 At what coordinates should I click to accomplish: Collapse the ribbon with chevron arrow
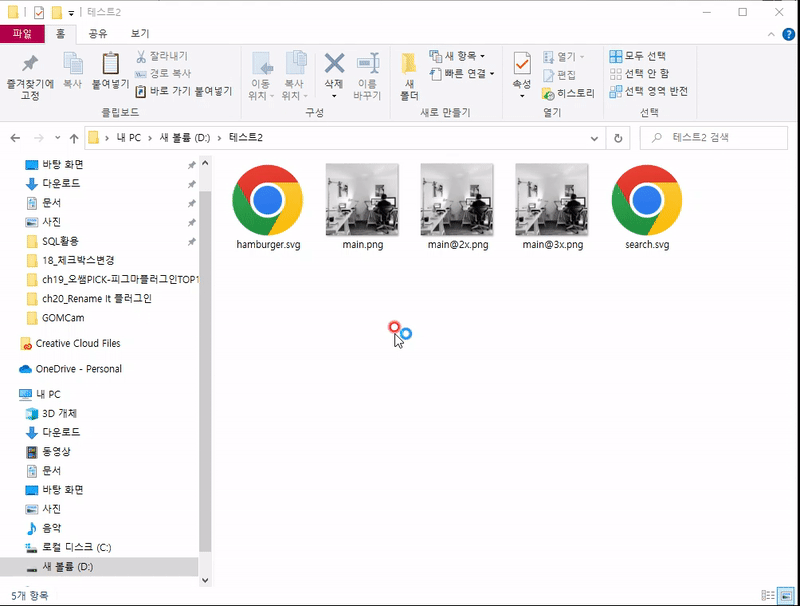[771, 34]
